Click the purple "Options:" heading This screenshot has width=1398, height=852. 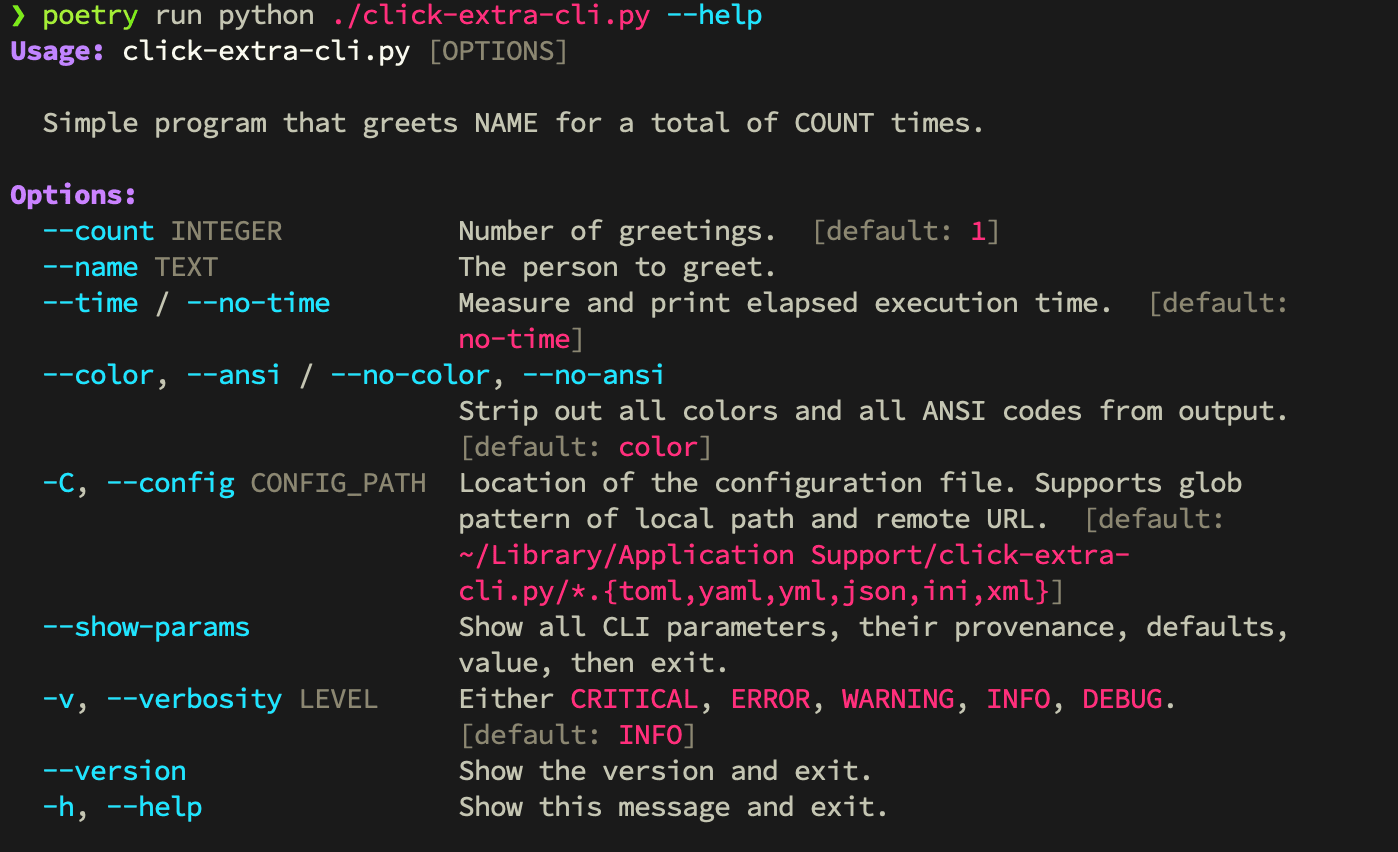(74, 195)
